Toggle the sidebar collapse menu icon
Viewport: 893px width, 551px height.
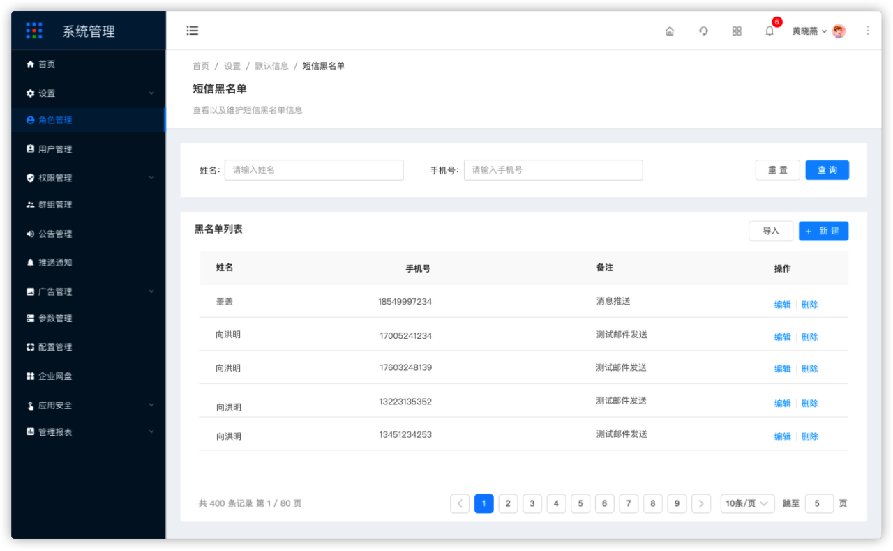(x=192, y=31)
